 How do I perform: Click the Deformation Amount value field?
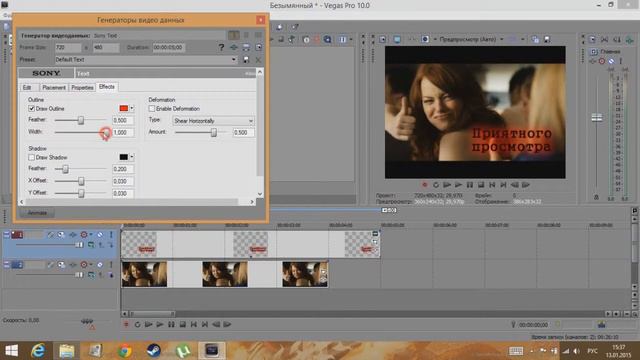(x=243, y=133)
